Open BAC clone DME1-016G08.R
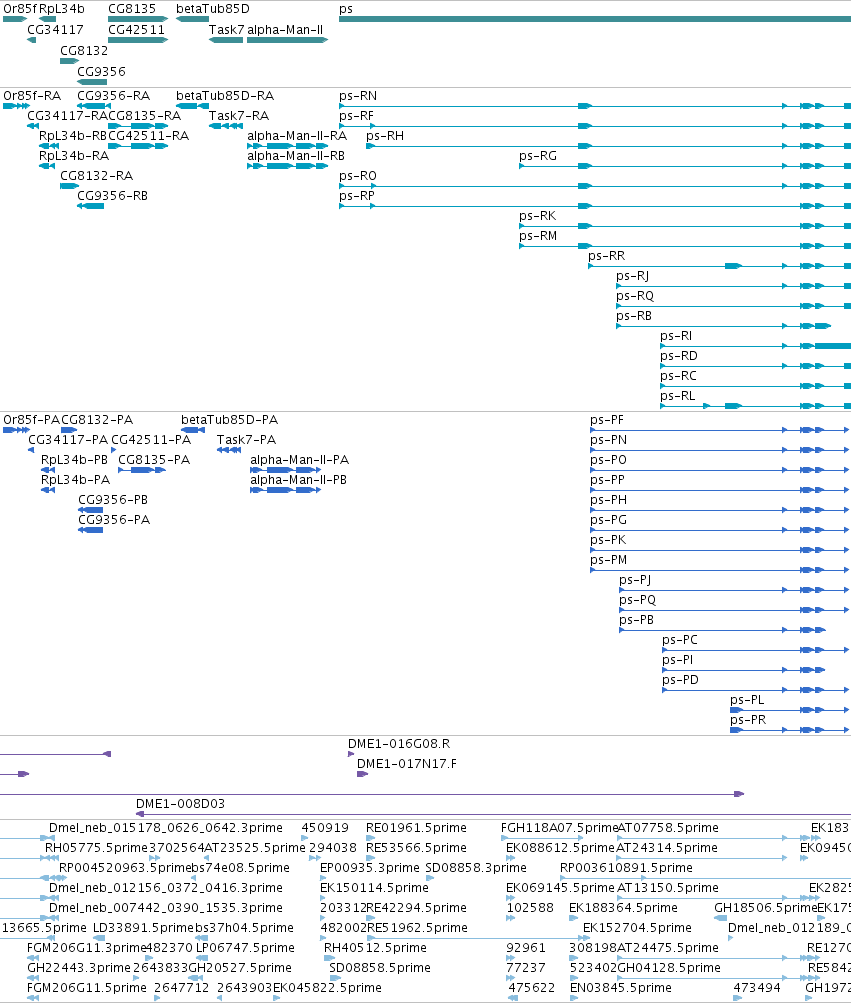 coord(399,744)
